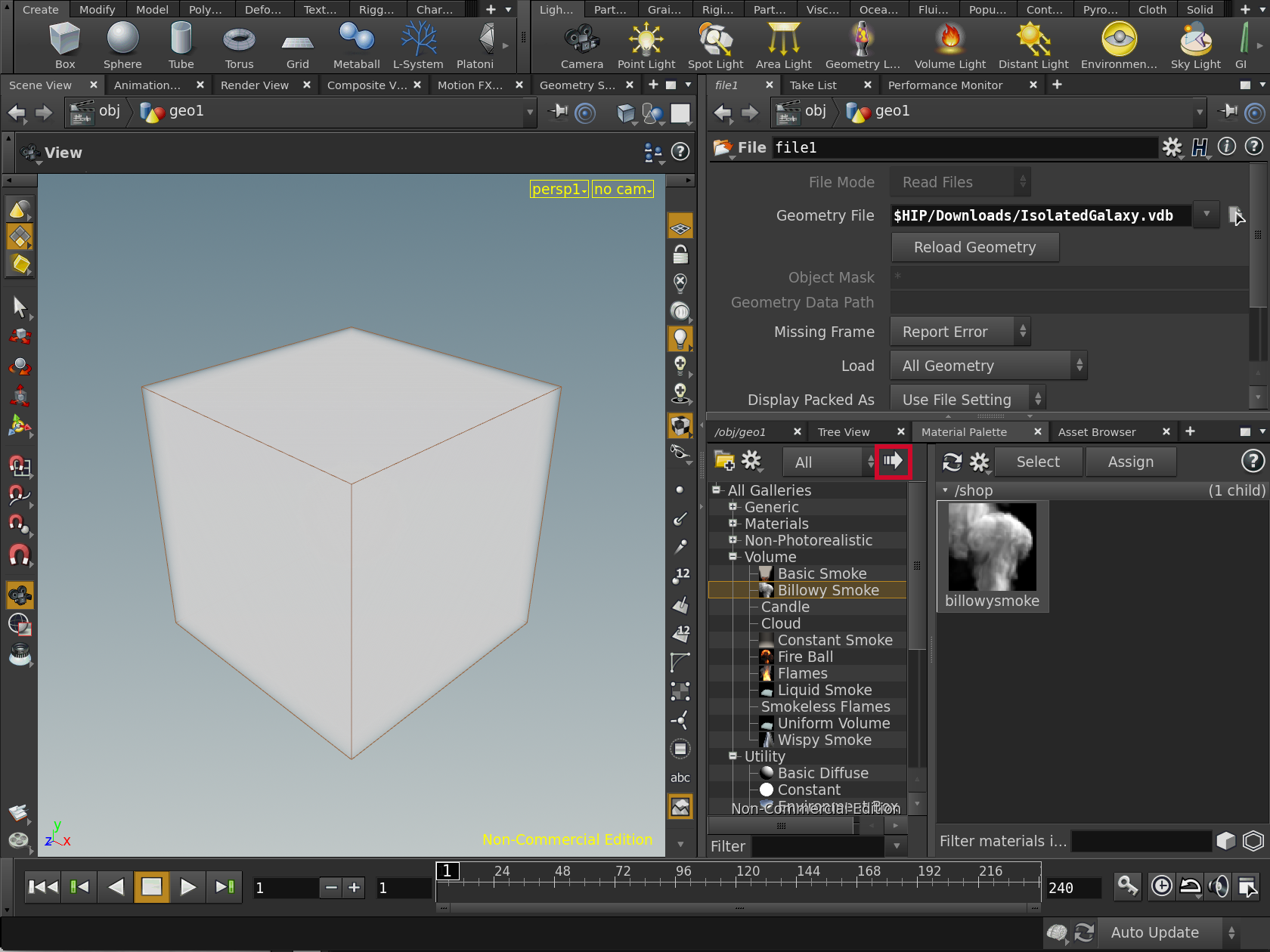Screen dimensions: 1270x952
Task: Toggle the headlight bulb display option
Action: [680, 338]
